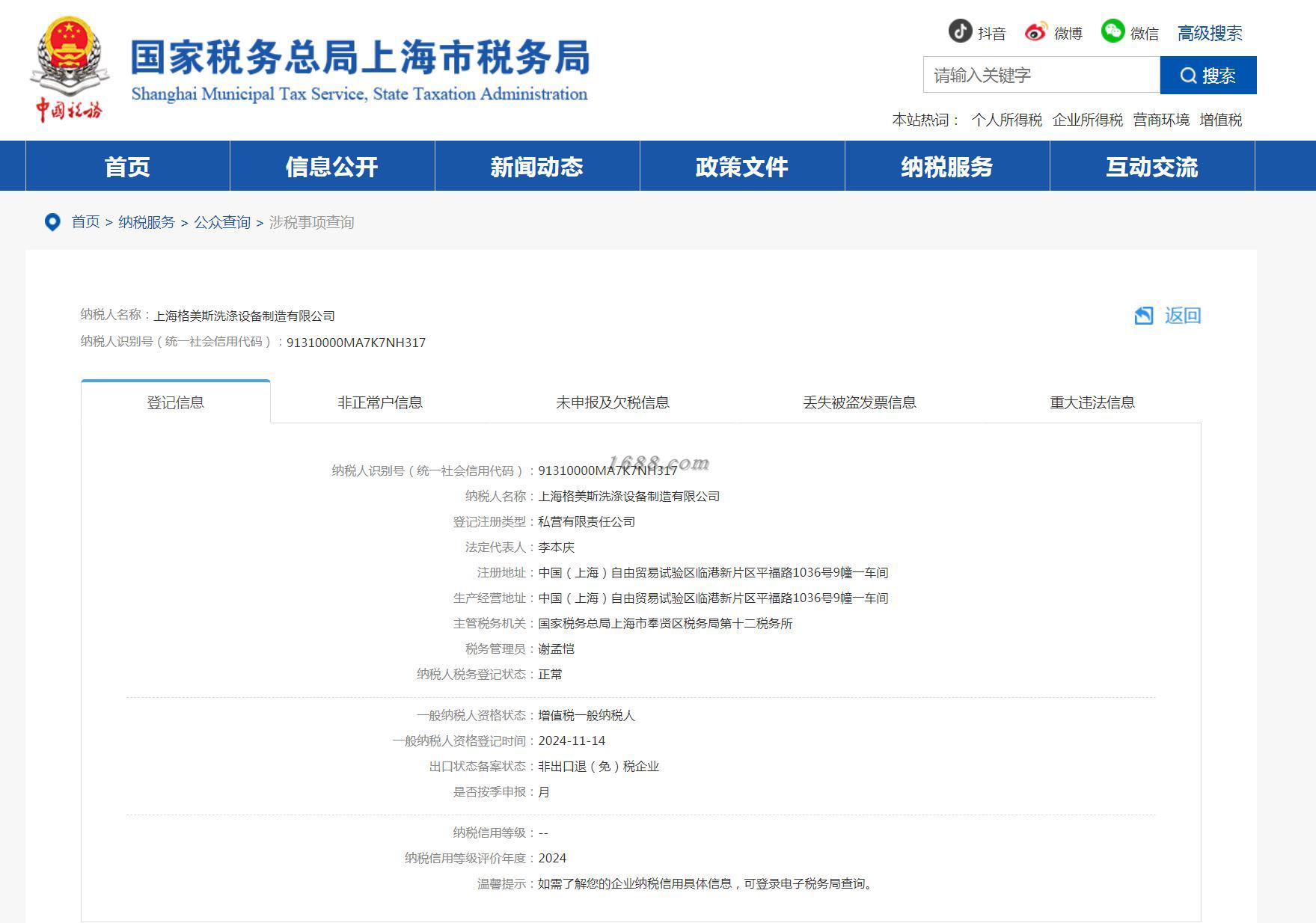Click the 返回 link text
The width and height of the screenshot is (1316, 923).
[1183, 316]
